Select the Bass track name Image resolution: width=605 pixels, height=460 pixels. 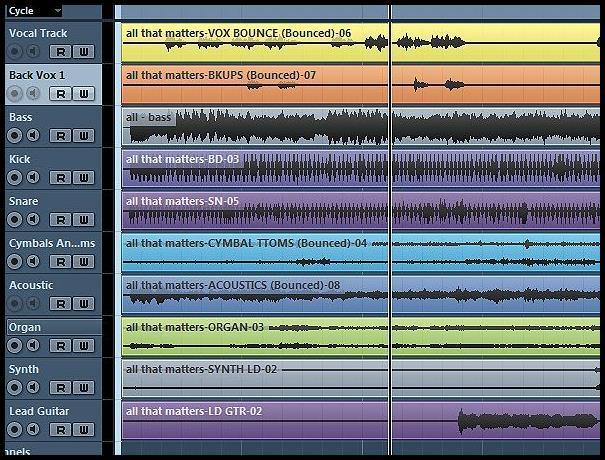(x=20, y=117)
